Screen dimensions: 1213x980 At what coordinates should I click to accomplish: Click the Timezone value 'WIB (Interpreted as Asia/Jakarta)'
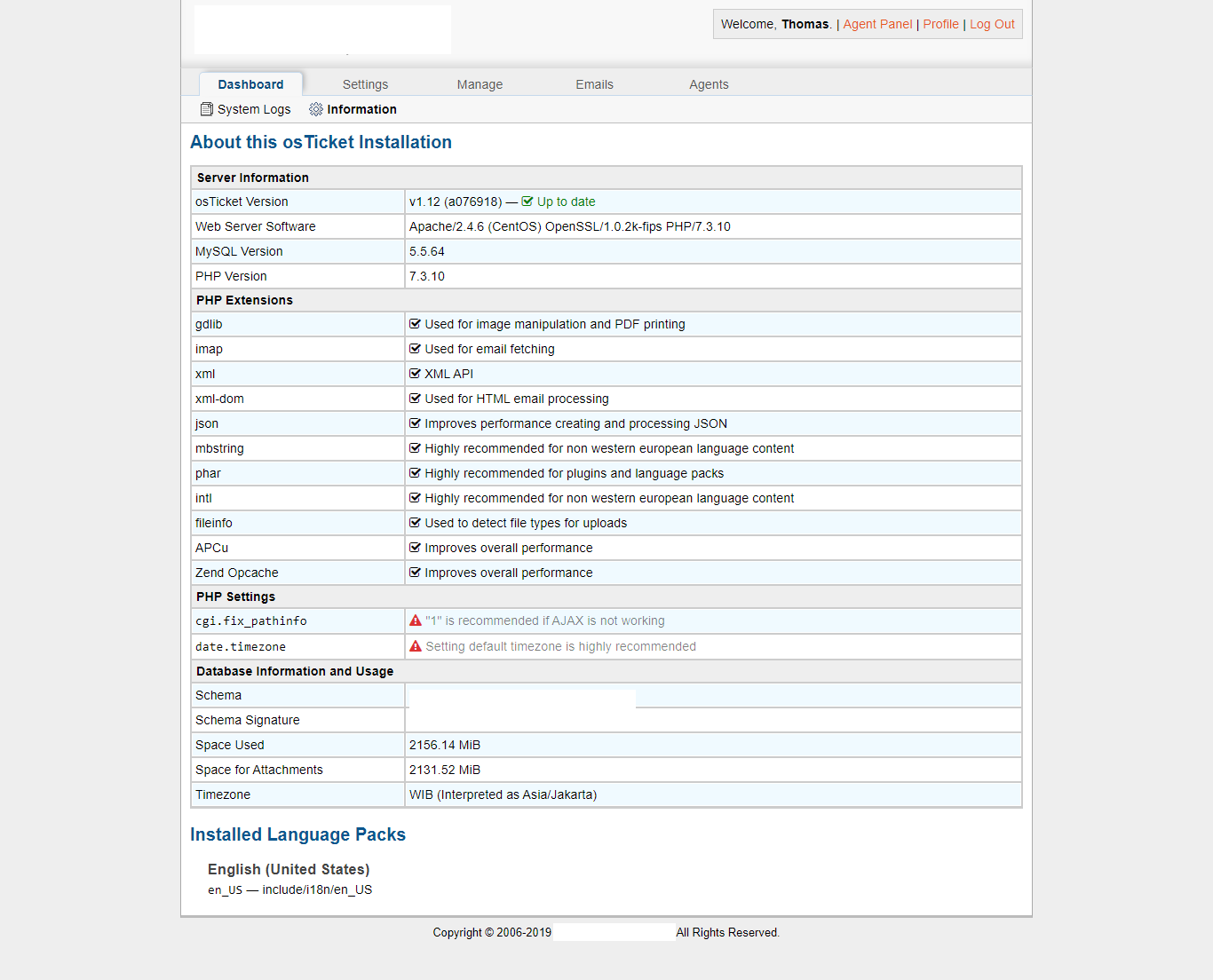503,794
